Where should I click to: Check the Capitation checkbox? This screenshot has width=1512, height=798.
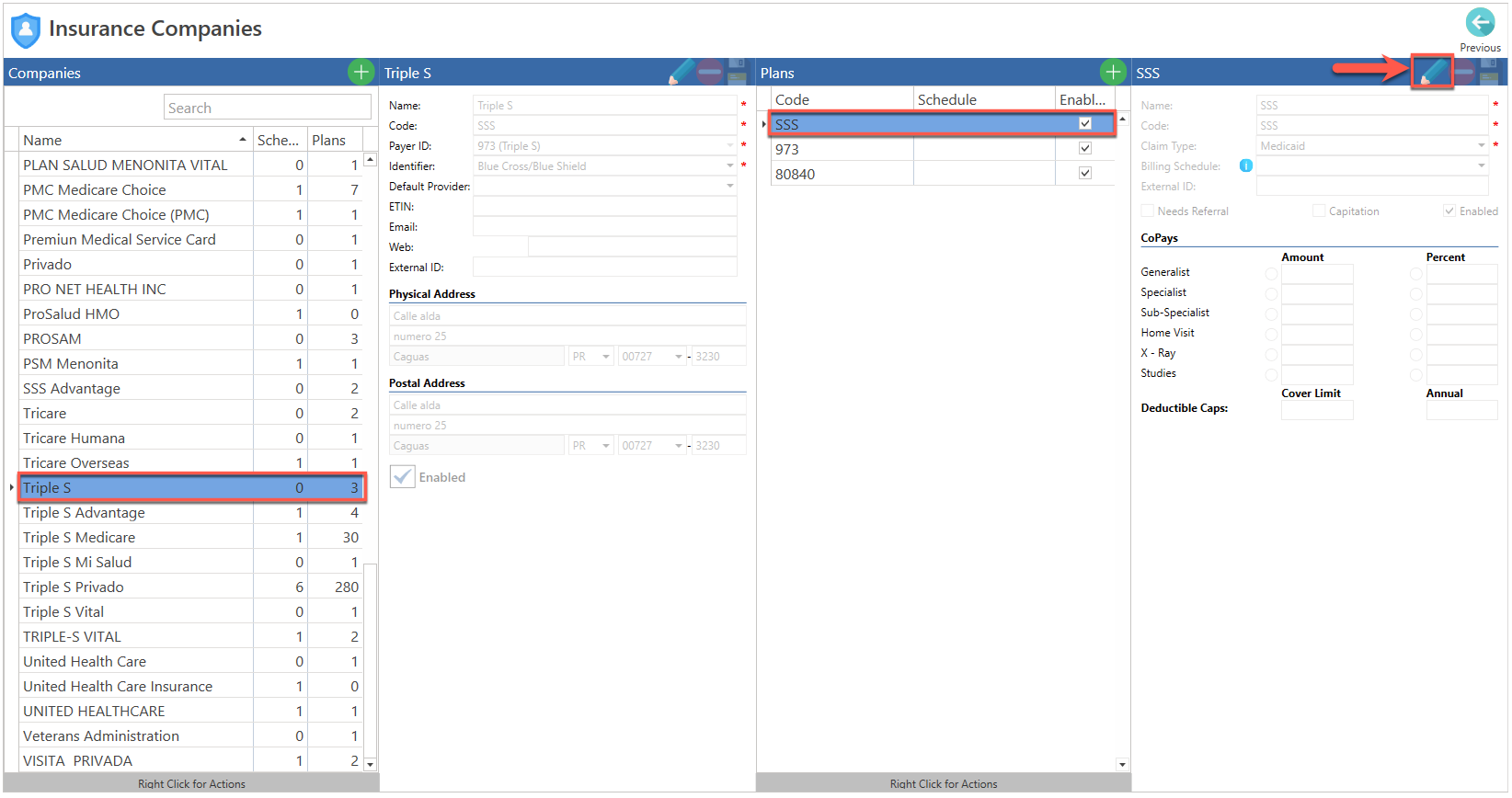[x=1319, y=211]
